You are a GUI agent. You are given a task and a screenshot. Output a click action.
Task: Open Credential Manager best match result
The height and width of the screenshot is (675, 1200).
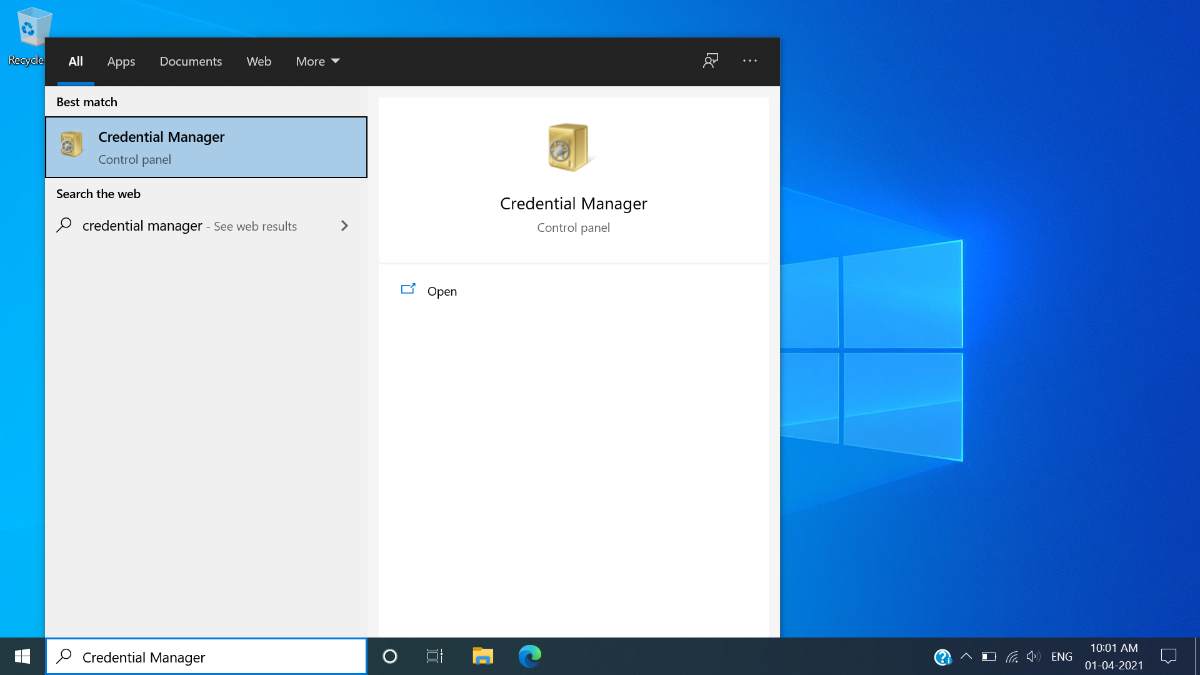click(x=206, y=147)
